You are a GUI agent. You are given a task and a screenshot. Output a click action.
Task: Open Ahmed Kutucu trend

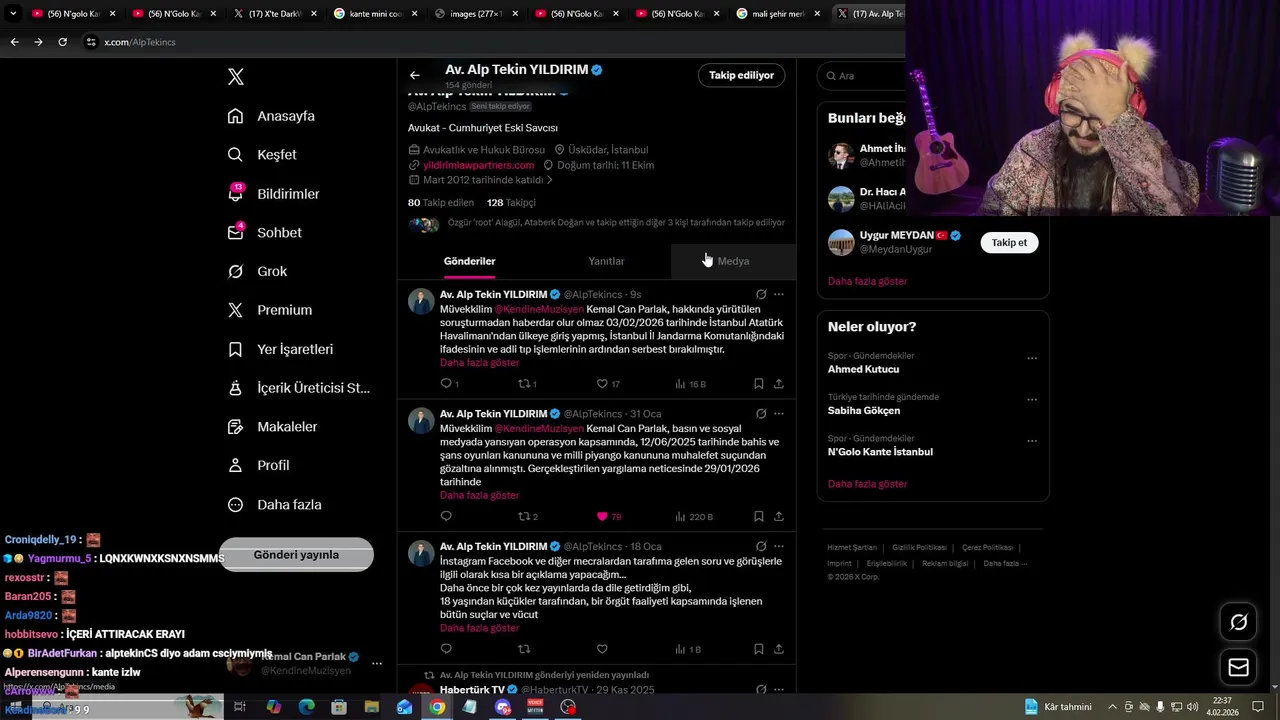click(x=863, y=370)
